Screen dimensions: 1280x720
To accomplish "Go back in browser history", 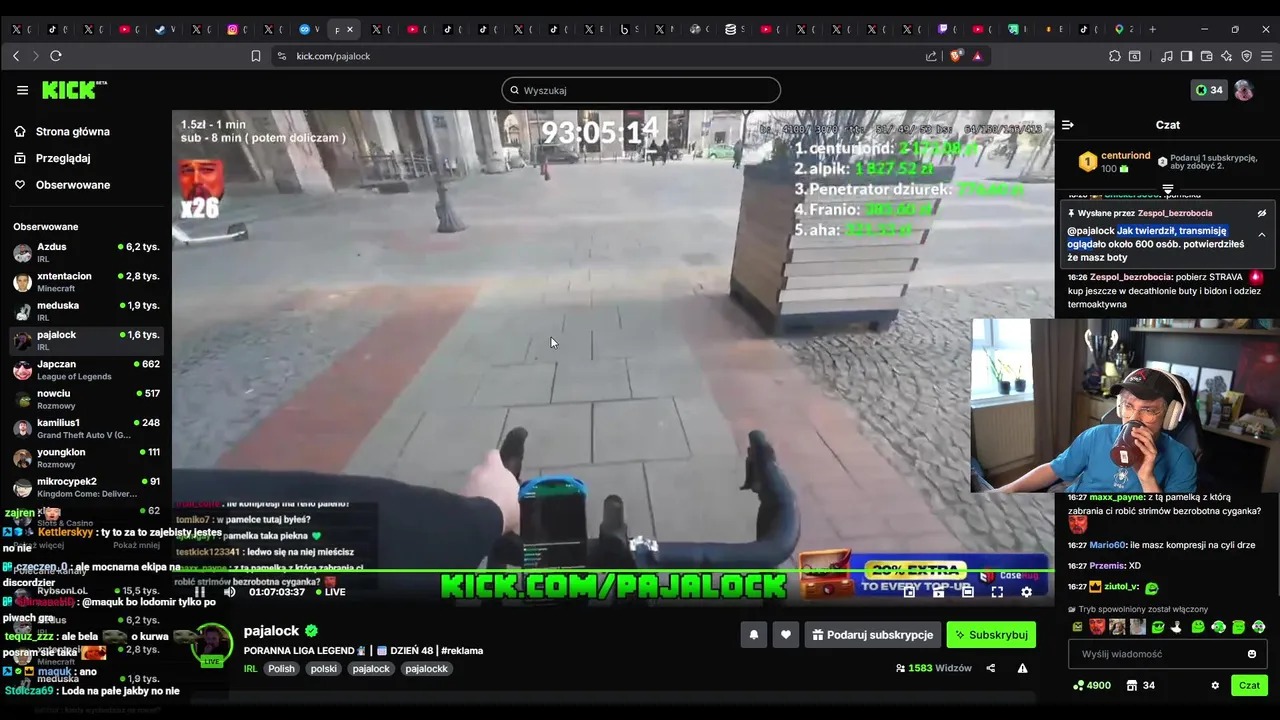I will (16, 56).
